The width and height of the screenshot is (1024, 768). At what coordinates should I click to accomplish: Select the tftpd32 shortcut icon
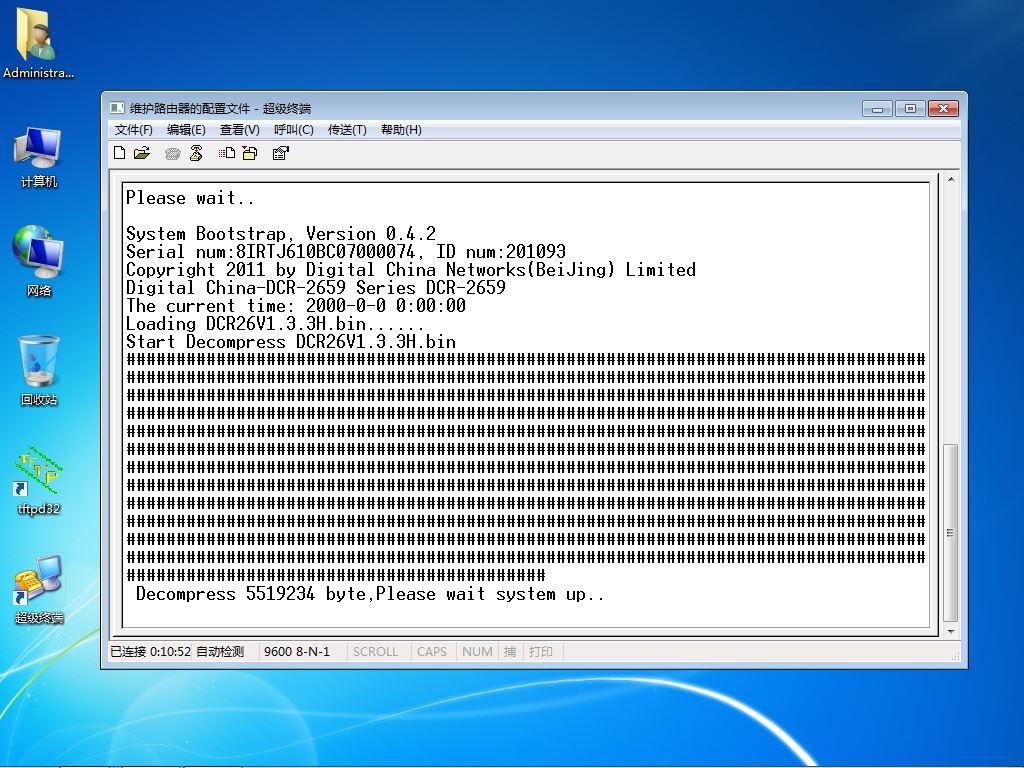click(39, 481)
